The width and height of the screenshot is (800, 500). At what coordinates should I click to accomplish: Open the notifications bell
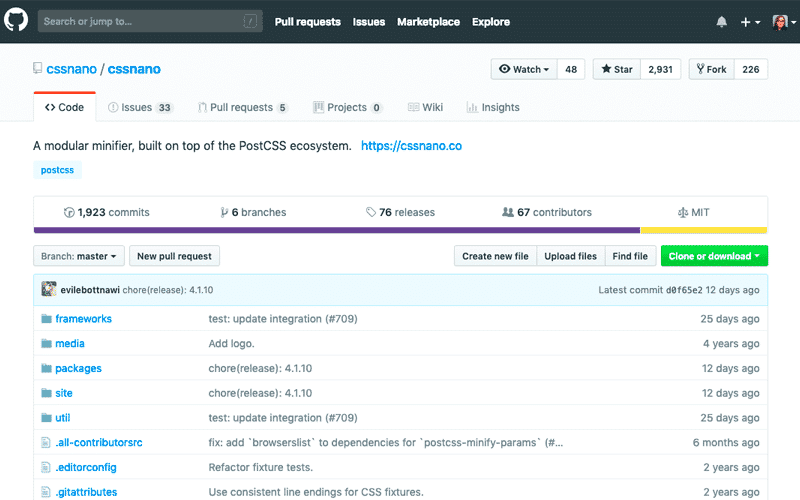(722, 22)
